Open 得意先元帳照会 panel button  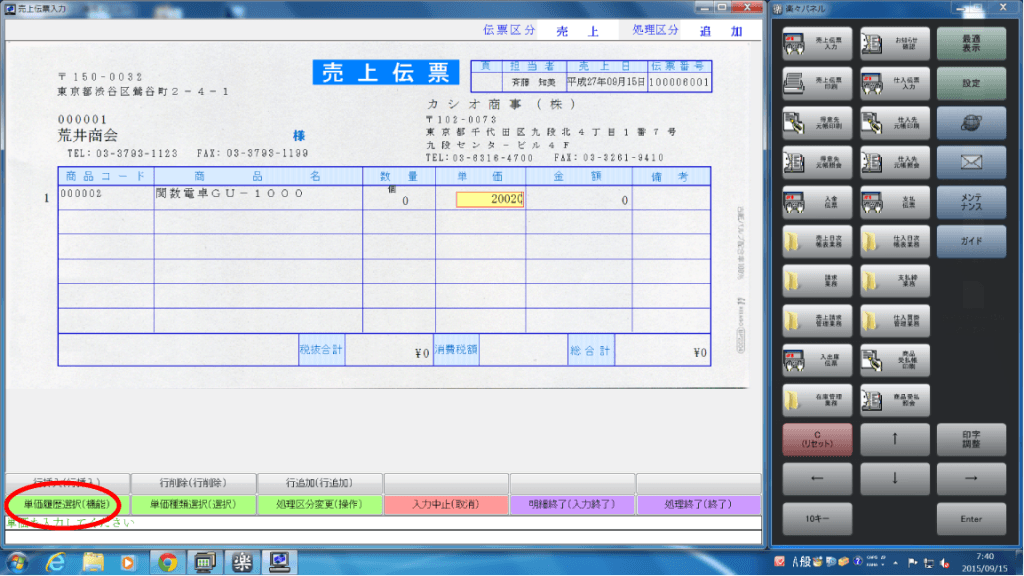tap(817, 163)
